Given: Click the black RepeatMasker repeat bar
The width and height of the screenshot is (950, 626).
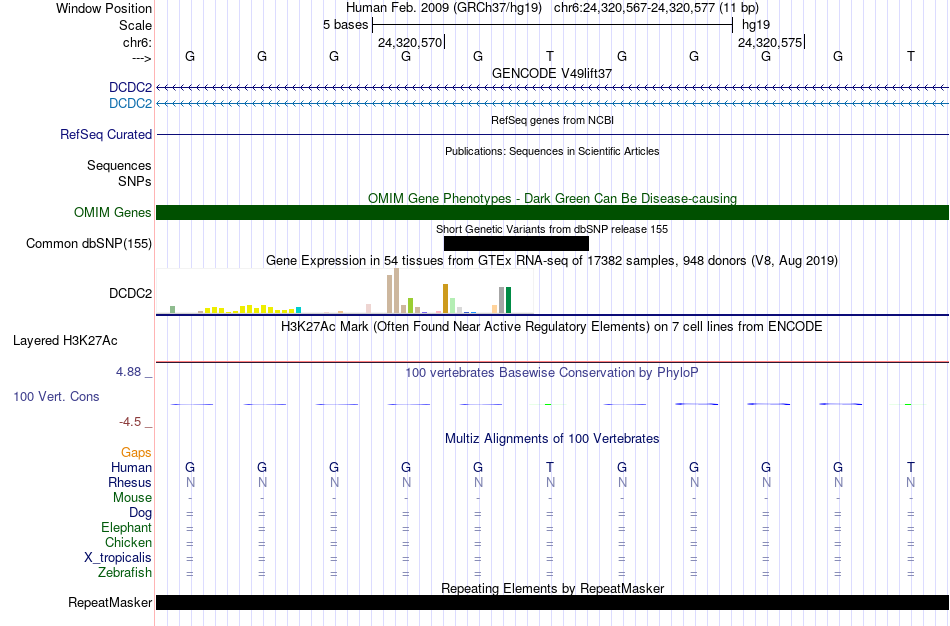Looking at the screenshot, I should click(553, 602).
